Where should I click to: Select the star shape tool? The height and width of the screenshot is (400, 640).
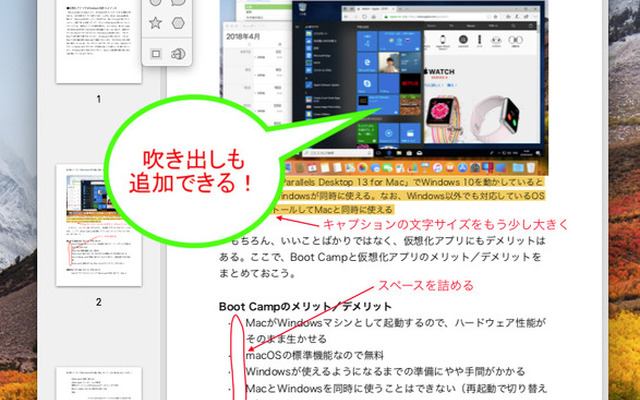point(155,23)
